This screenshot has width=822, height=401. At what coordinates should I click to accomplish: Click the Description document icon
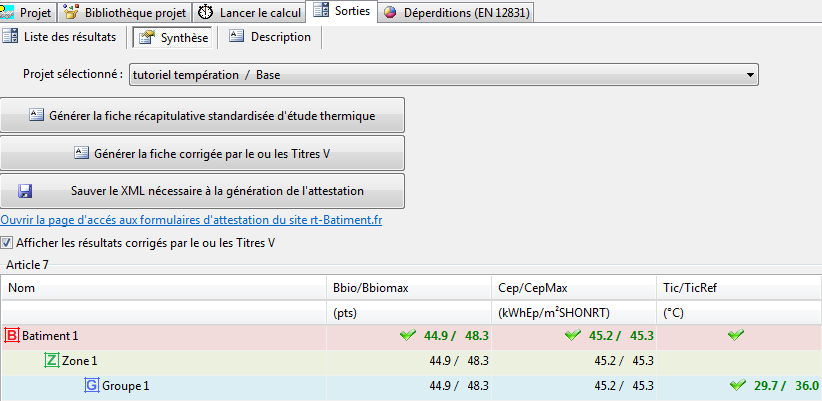237,36
